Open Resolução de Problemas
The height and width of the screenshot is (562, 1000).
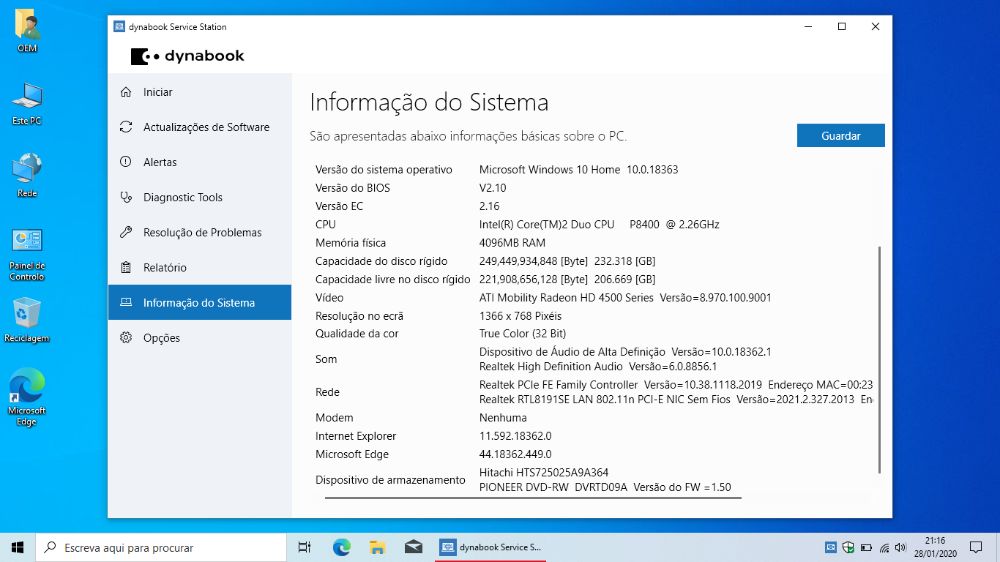tap(200, 232)
